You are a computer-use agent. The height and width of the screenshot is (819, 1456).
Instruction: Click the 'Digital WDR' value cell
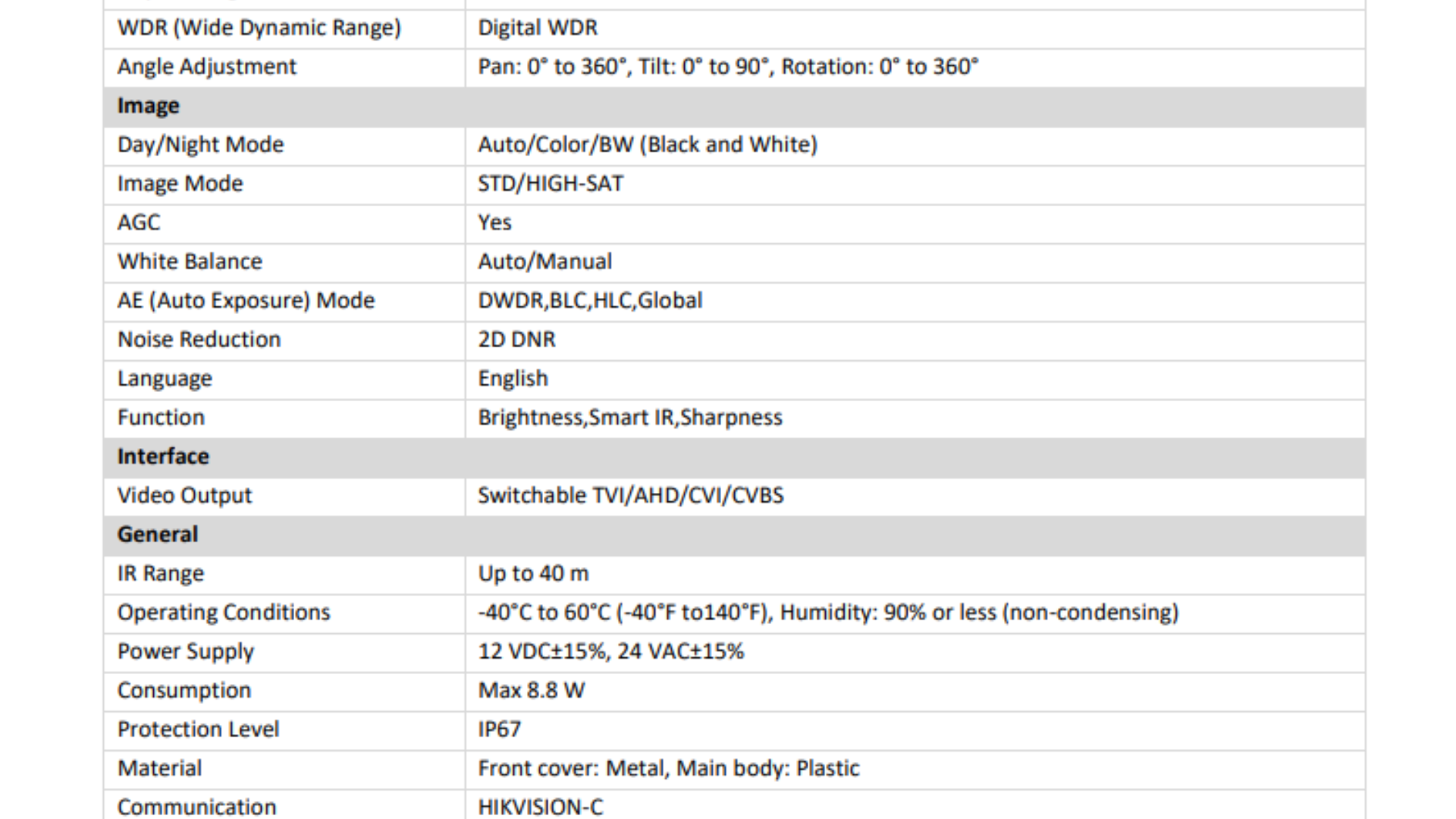tap(538, 28)
